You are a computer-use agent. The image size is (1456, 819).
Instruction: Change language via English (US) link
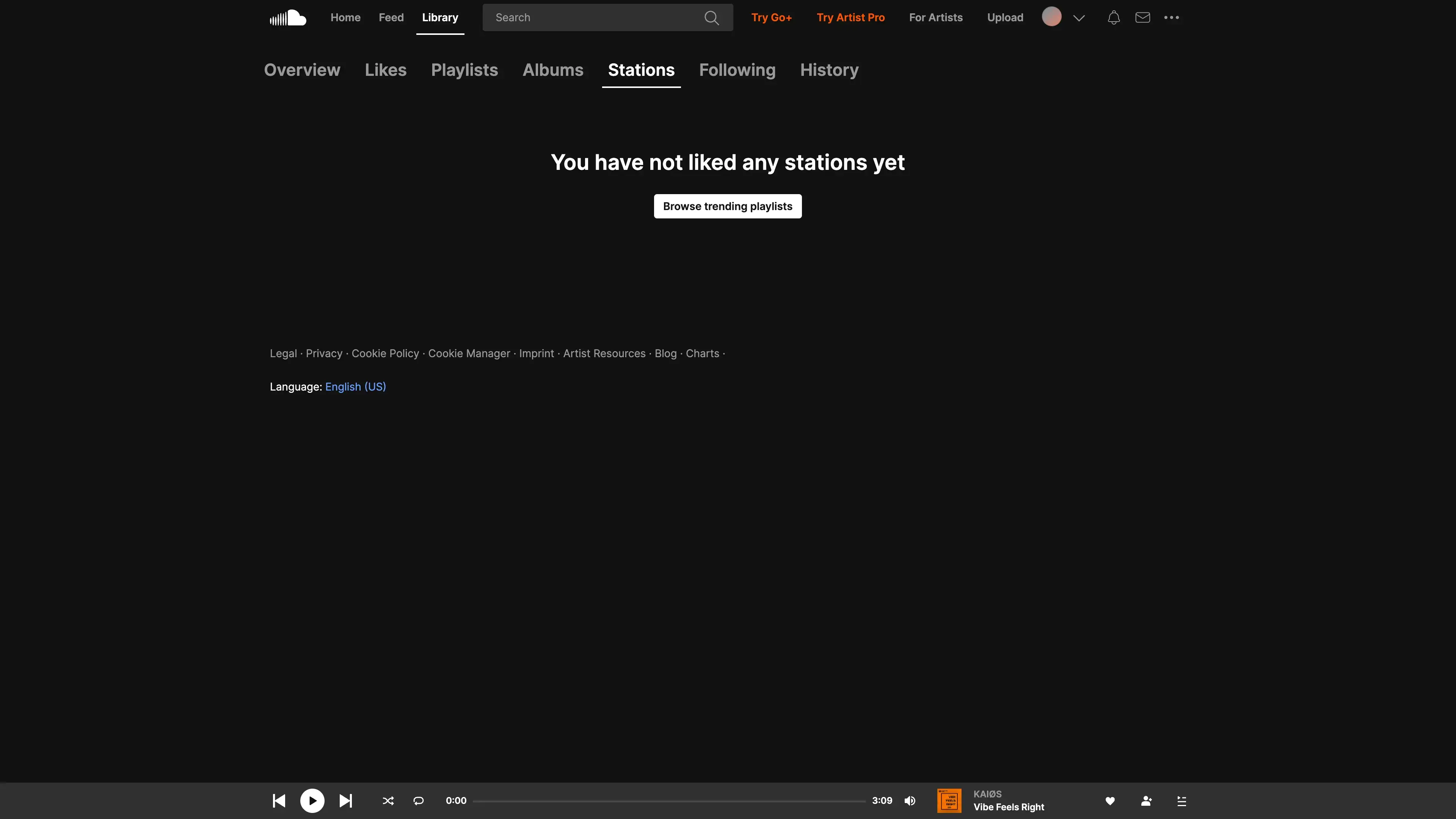click(x=355, y=387)
